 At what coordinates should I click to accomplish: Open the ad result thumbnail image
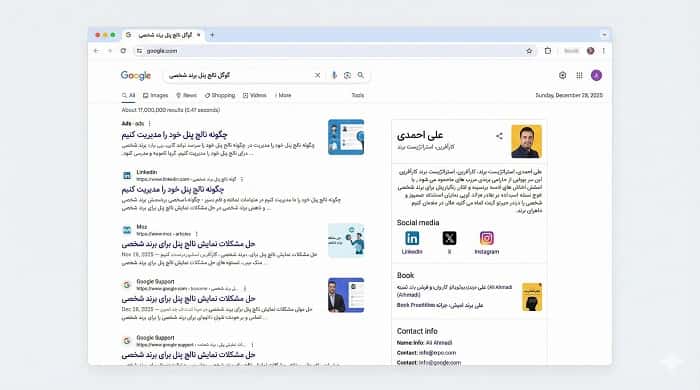[346, 137]
